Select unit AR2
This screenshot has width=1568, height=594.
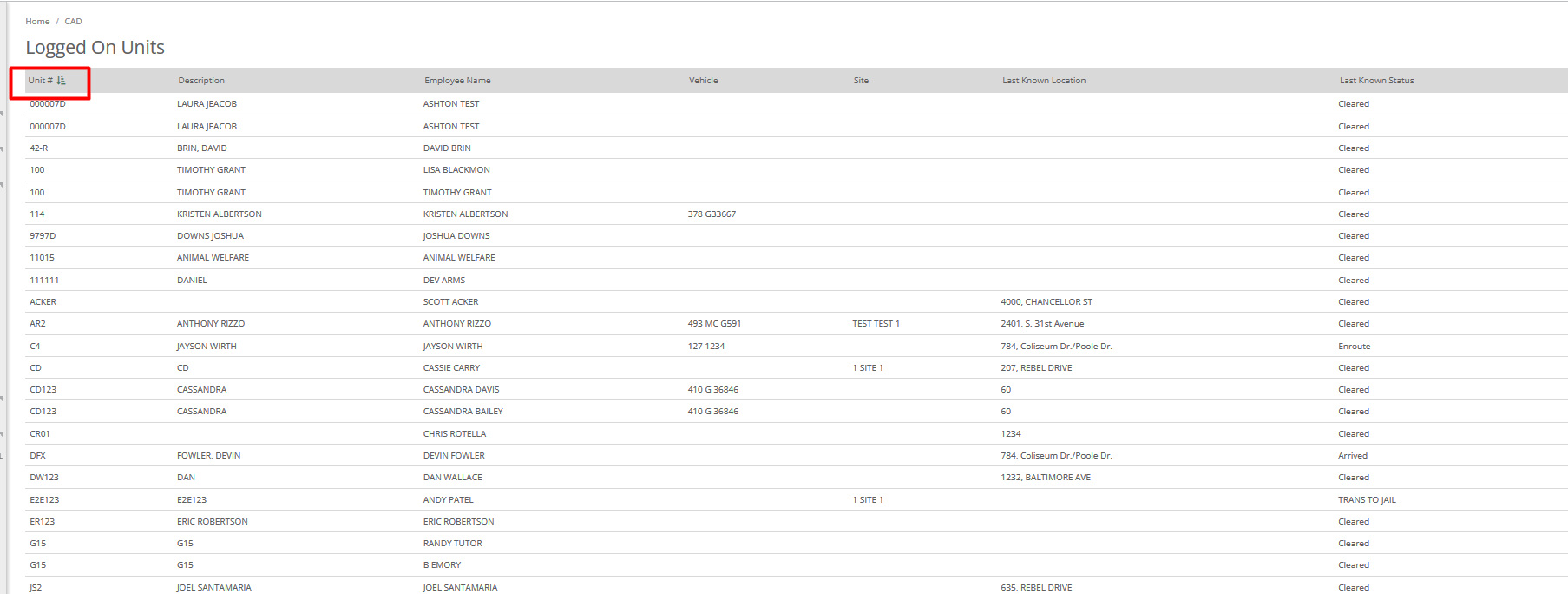point(37,323)
